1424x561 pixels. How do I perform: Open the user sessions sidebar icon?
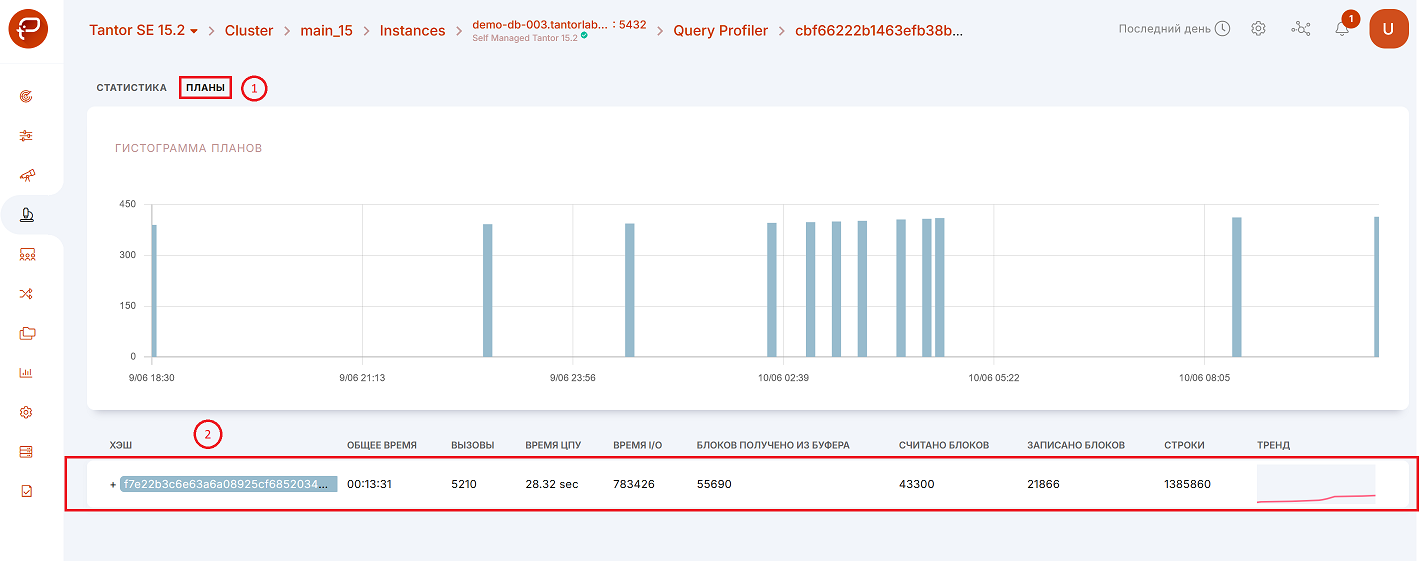tap(27, 255)
